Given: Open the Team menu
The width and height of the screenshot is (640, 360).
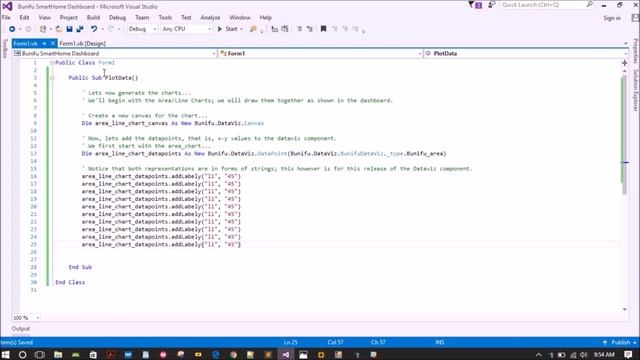Looking at the screenshot, I should 142,18.
